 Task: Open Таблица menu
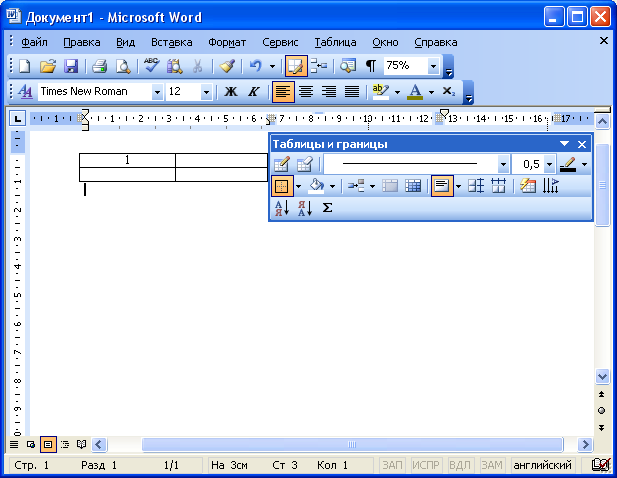pos(335,42)
